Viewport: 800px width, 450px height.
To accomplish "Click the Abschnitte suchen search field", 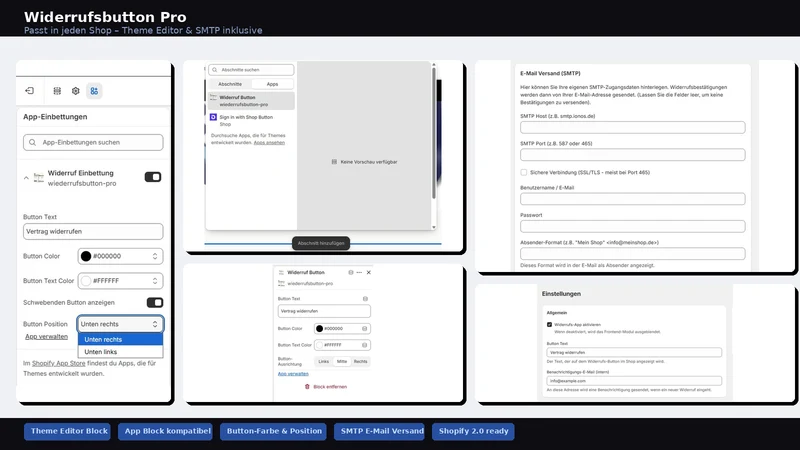I will 251,70.
